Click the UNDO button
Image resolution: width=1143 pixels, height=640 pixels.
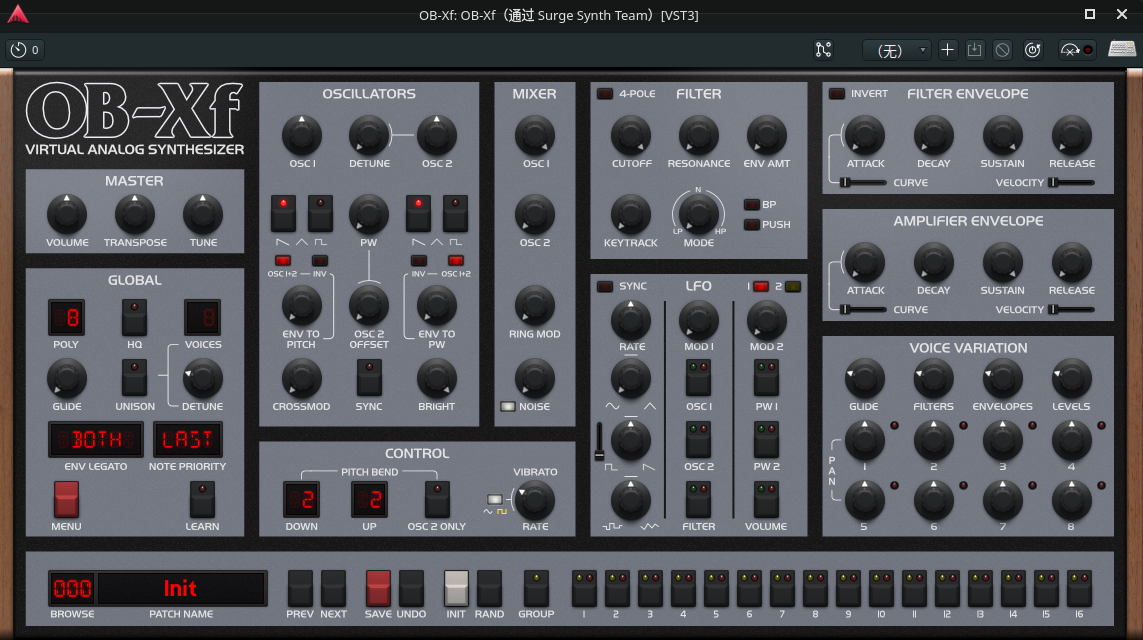411,588
